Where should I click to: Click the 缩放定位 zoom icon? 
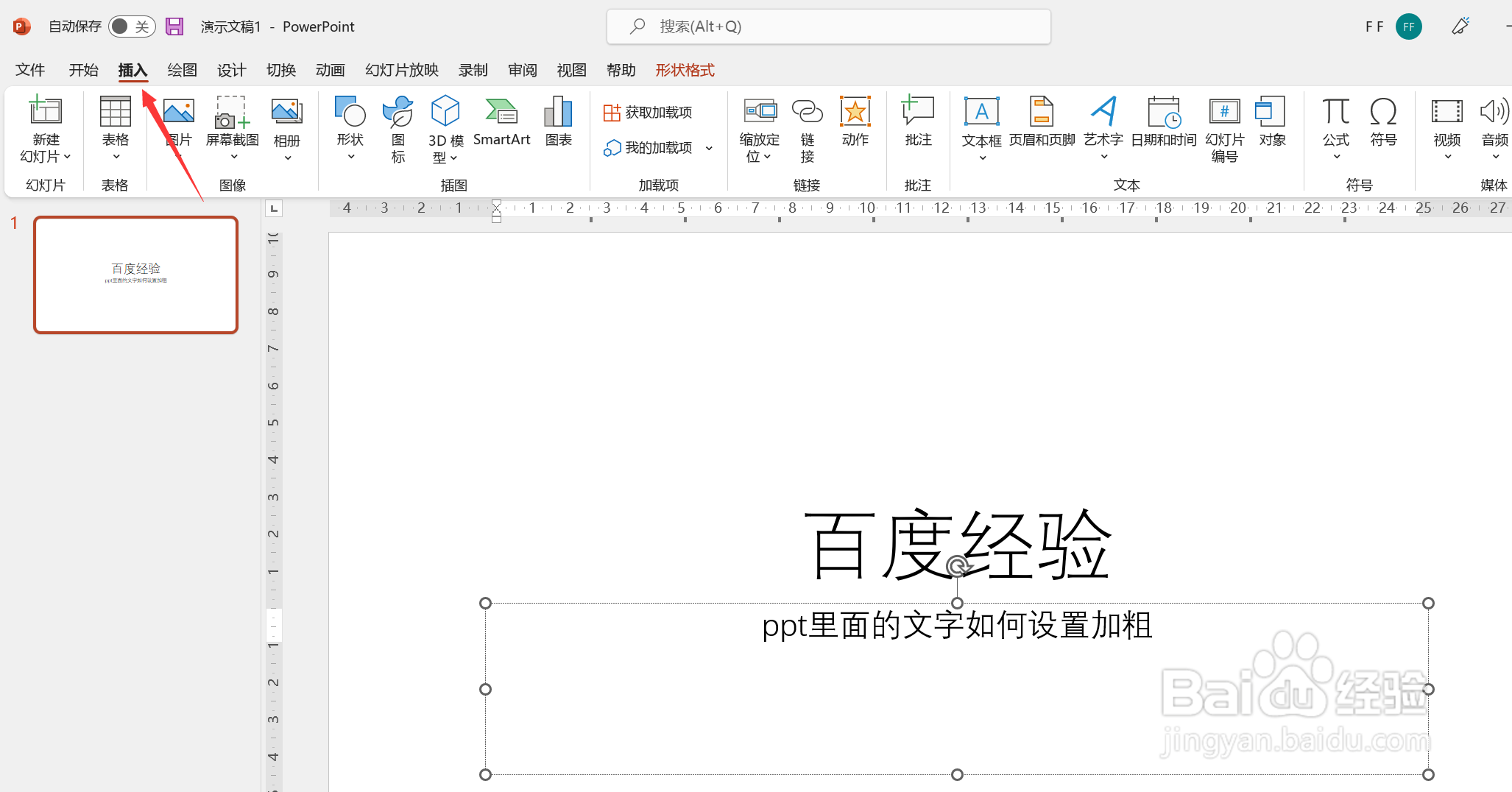click(760, 111)
